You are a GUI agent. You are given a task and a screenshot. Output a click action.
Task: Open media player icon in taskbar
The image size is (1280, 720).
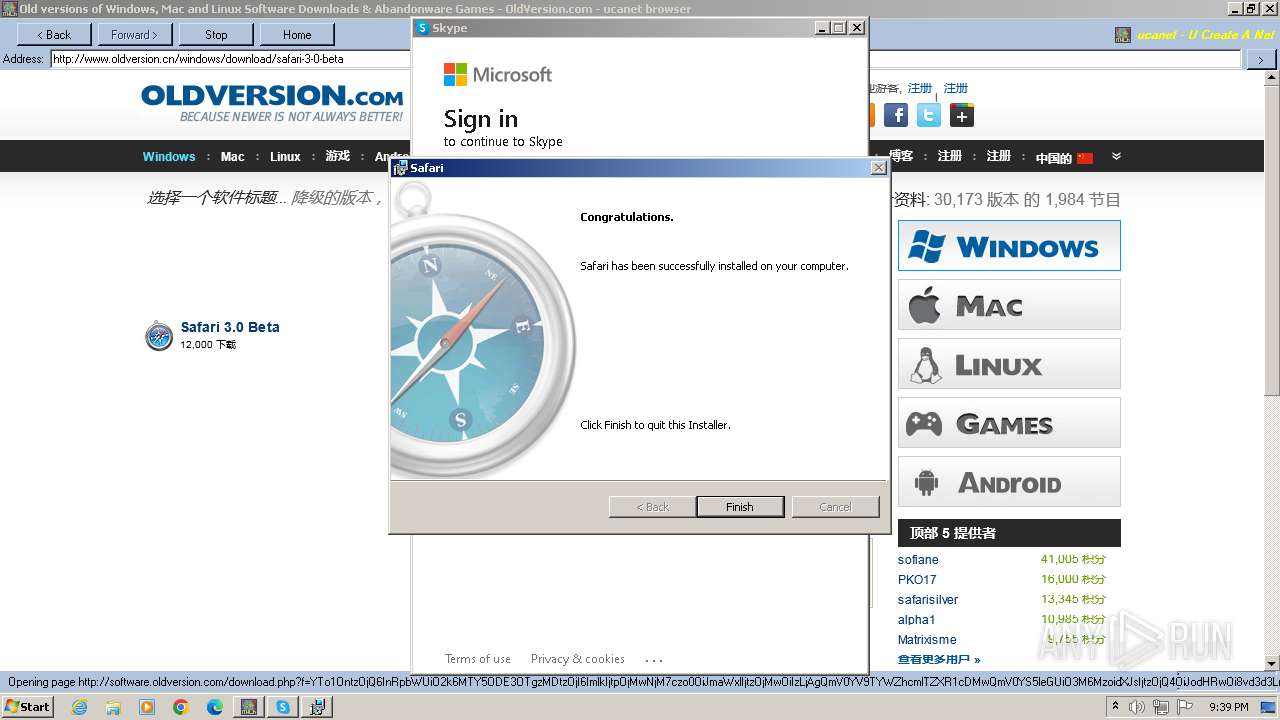(x=147, y=707)
